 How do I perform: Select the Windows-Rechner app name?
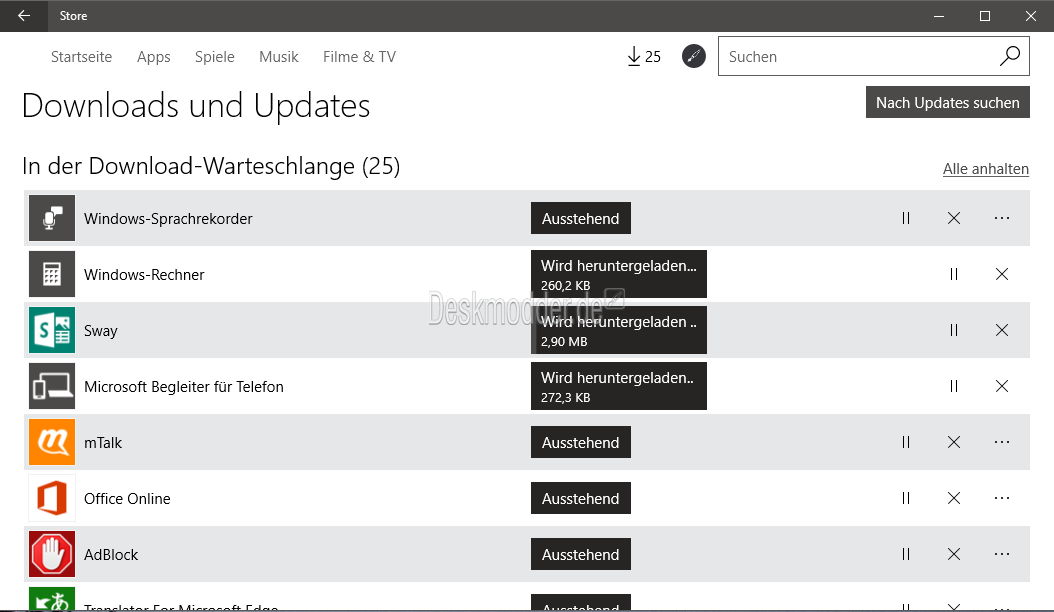144,274
